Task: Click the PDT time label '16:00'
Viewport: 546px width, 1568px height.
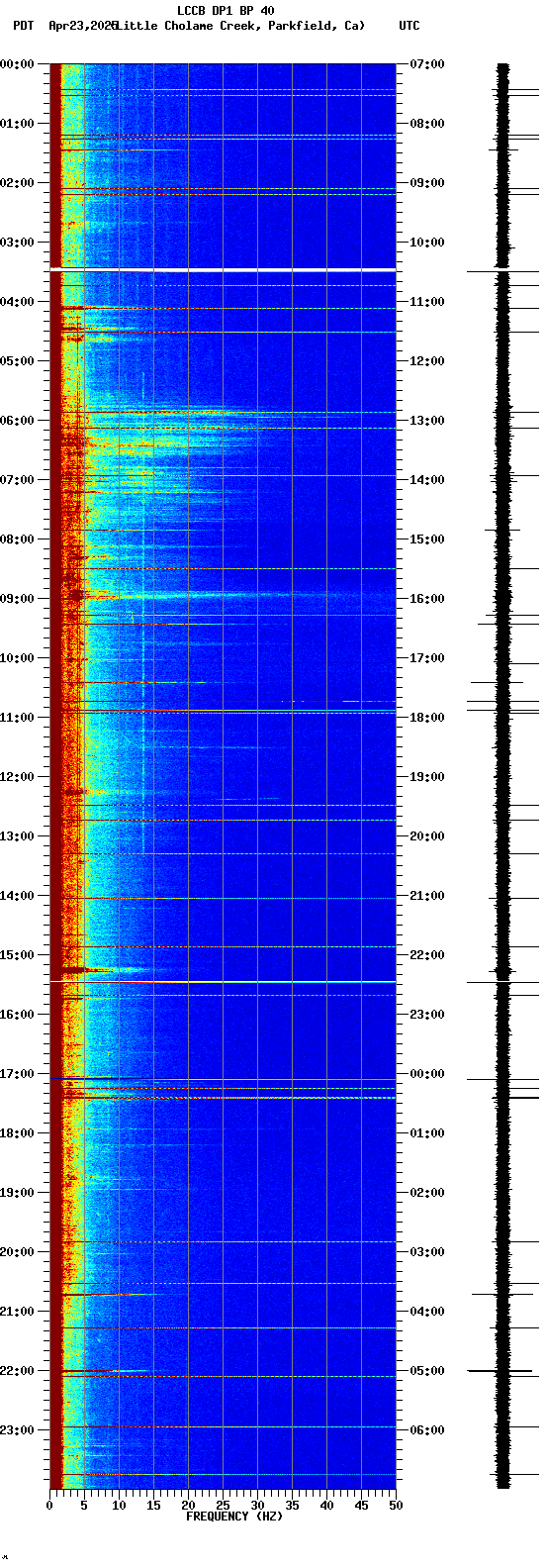Action: [18, 1015]
